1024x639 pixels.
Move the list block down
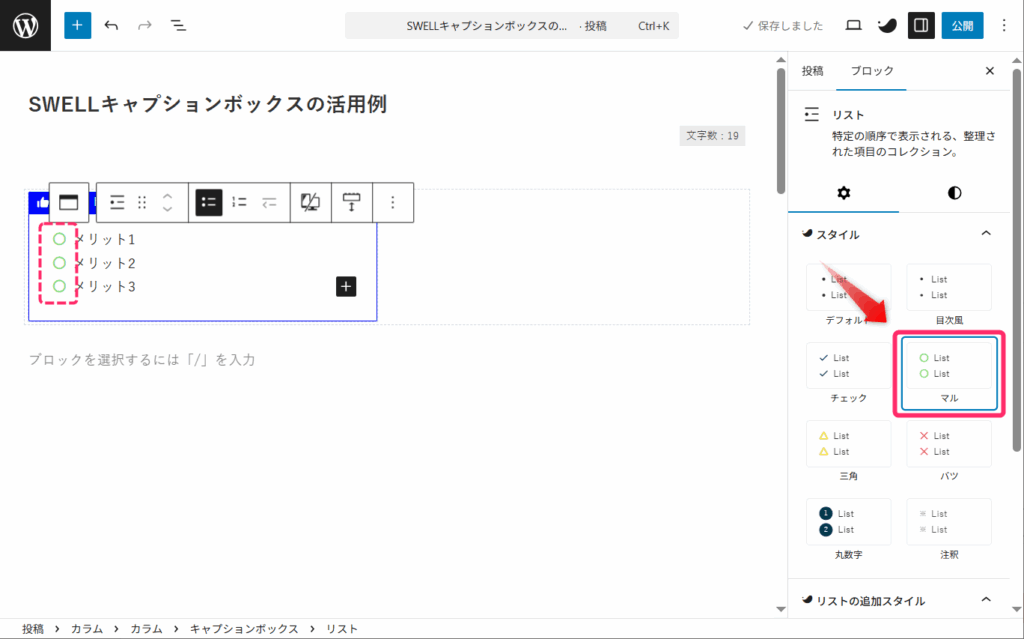167,209
